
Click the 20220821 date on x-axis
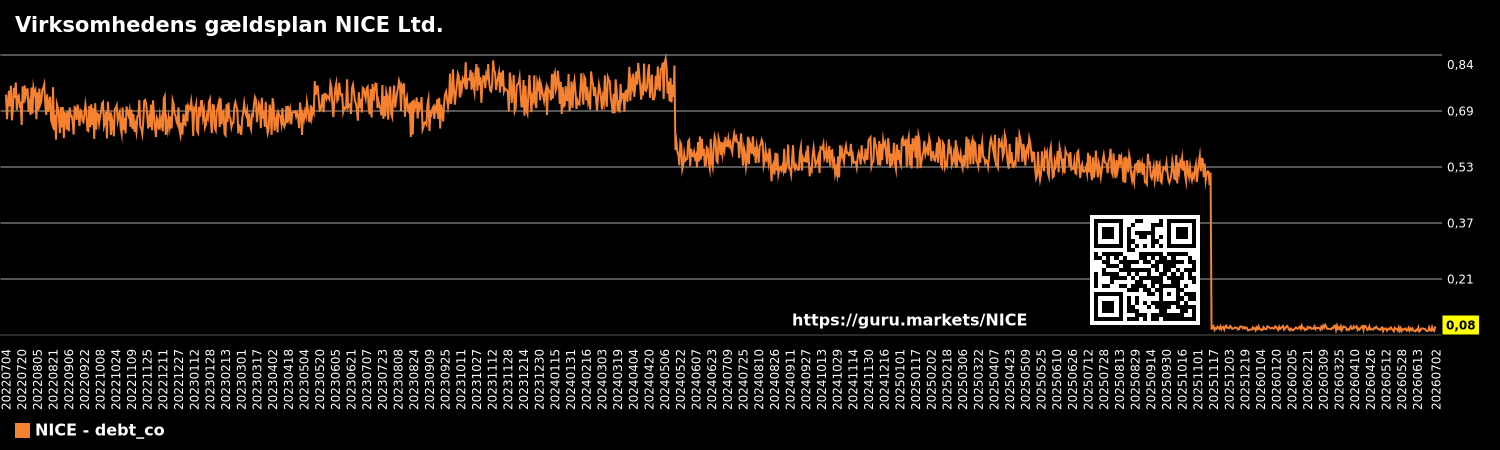pos(53,378)
